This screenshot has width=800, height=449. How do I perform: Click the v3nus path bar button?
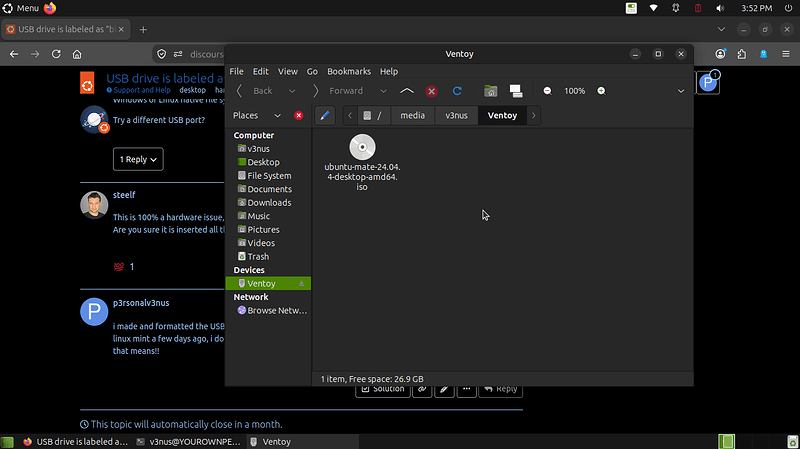[456, 115]
